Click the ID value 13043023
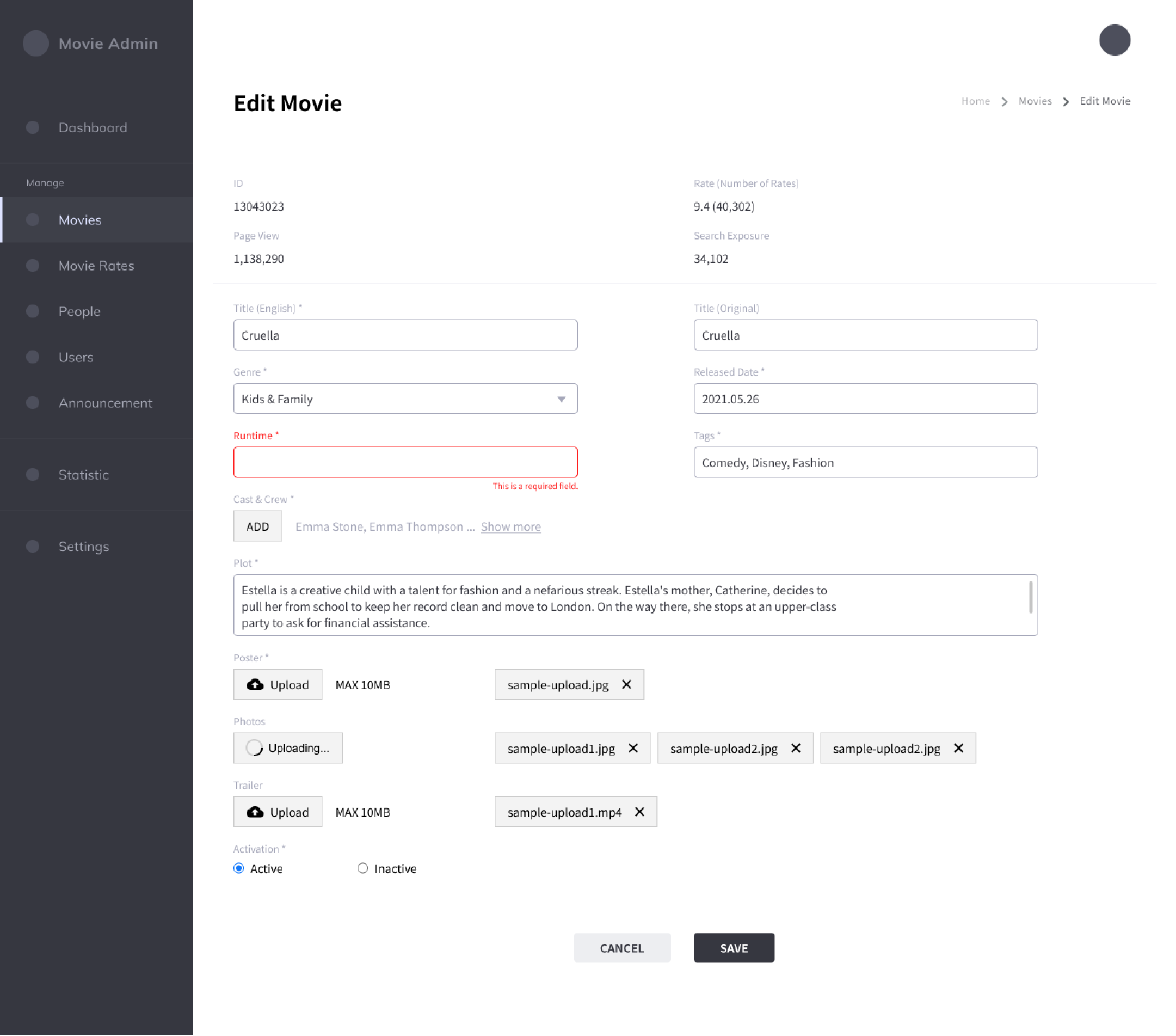Viewport: 1176px width, 1036px height. [259, 206]
